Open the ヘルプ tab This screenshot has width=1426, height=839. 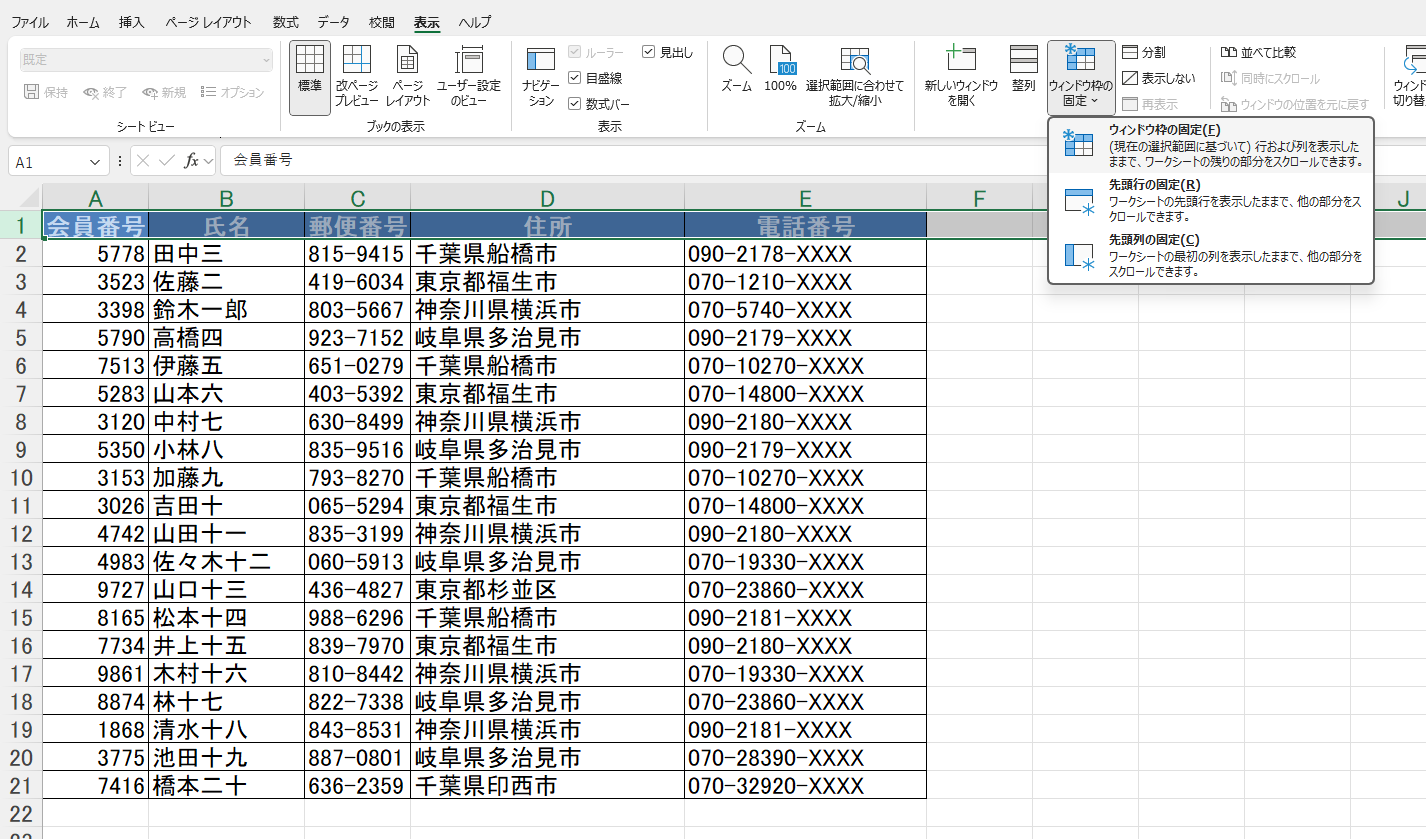(475, 22)
